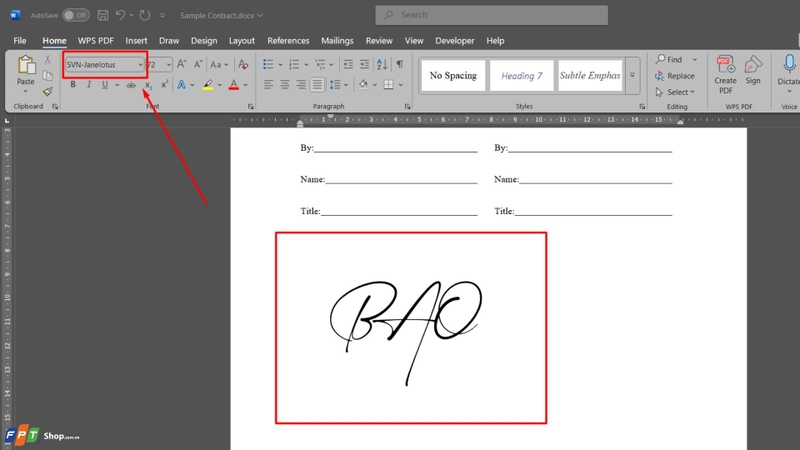Apply red font color
The width and height of the screenshot is (800, 450).
click(234, 85)
